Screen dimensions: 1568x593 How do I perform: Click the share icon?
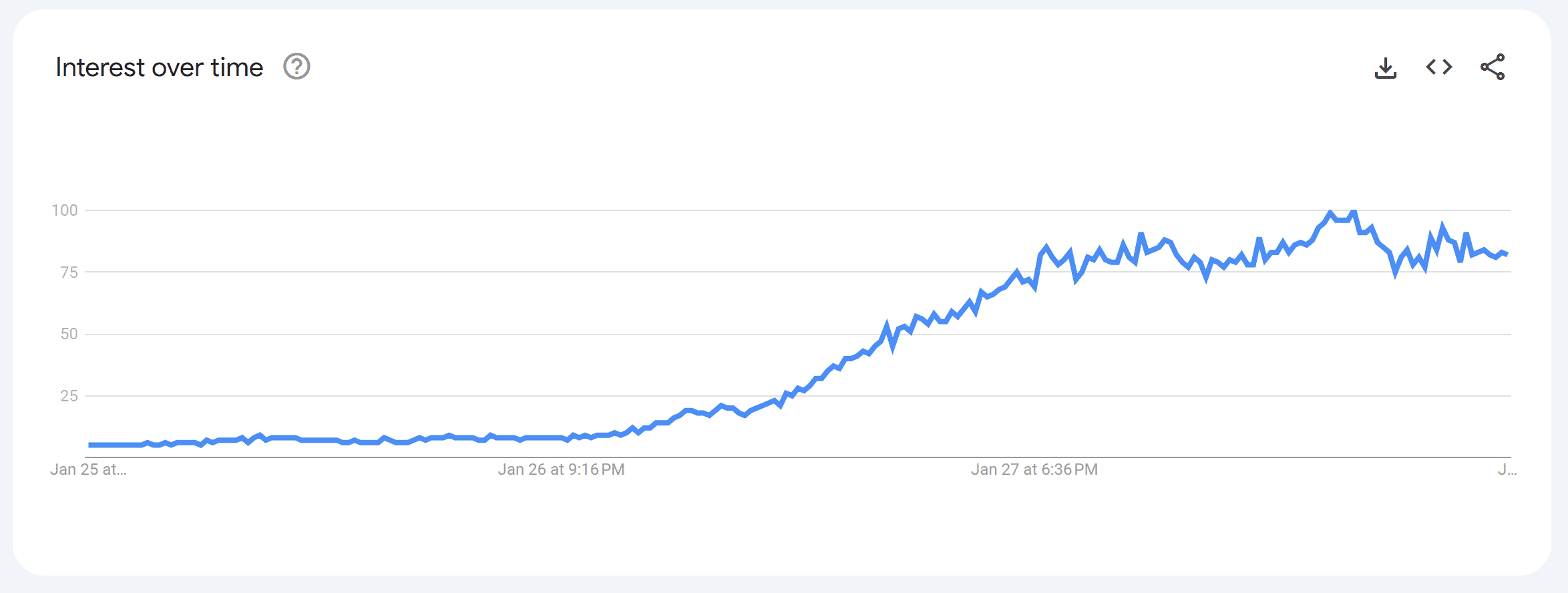point(1493,67)
